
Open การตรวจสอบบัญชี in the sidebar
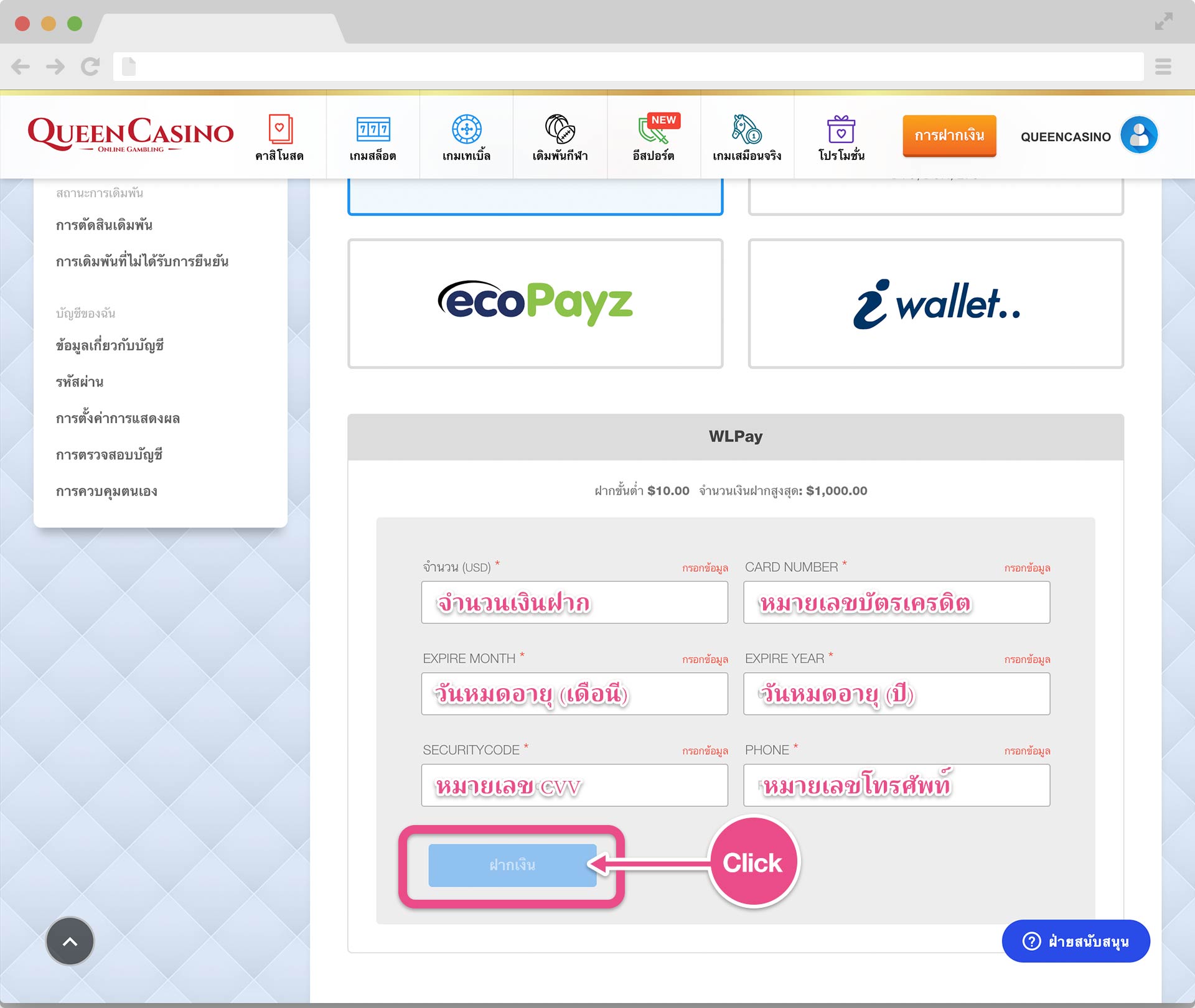(x=109, y=455)
